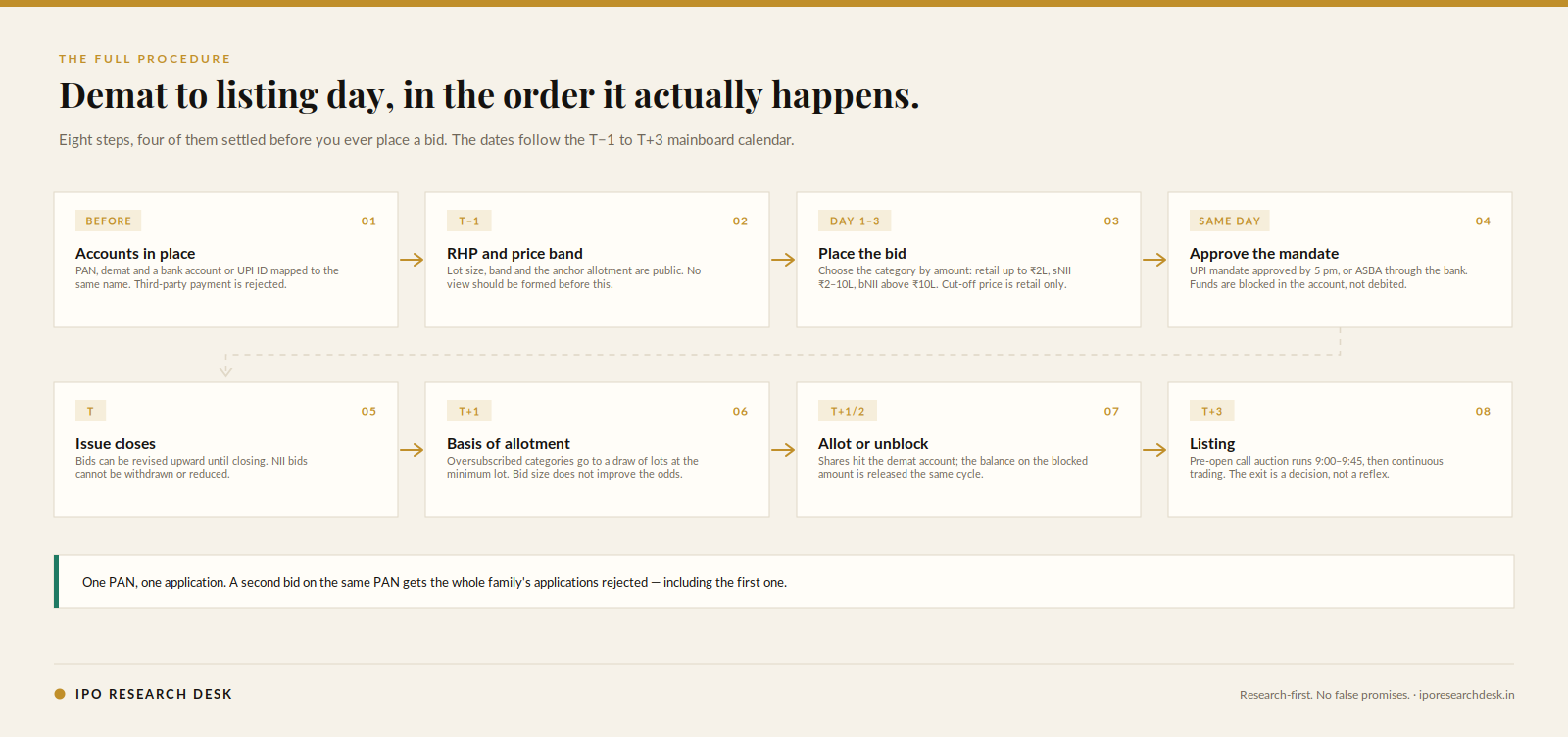Click step number 05
This screenshot has height=737, width=1568.
[x=368, y=412]
